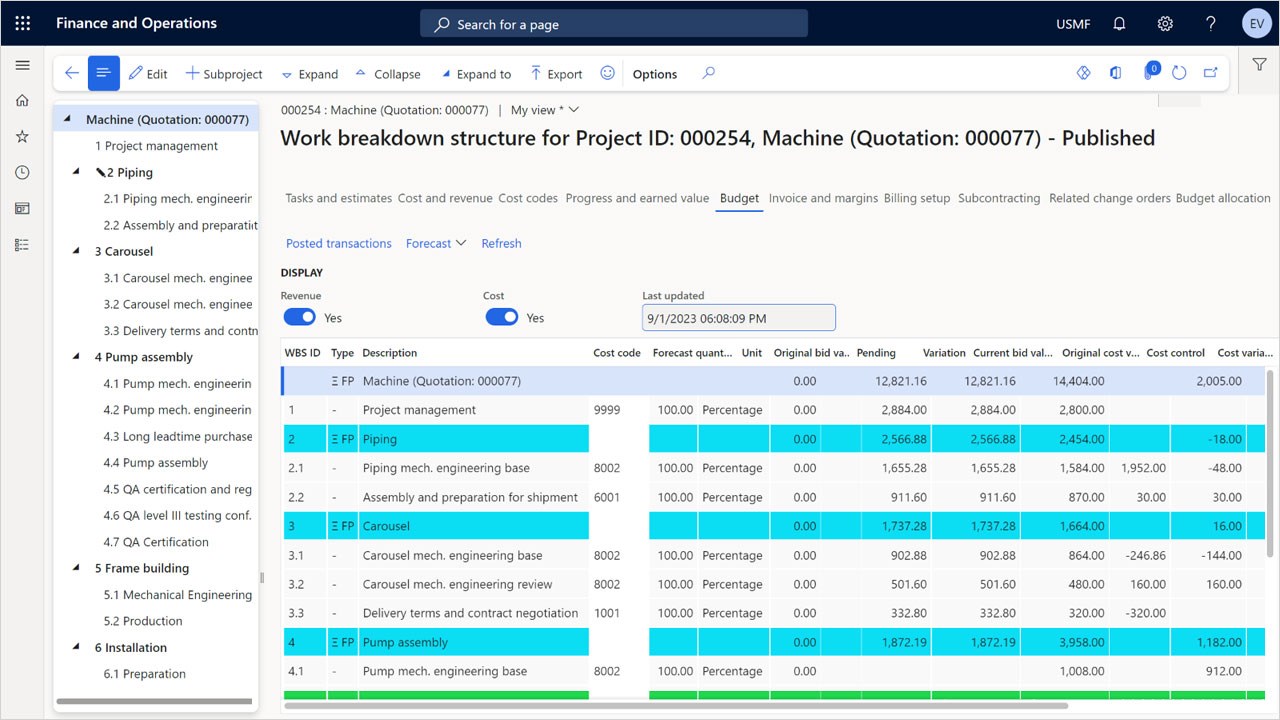Click the cost code 9999 cell
Screen dimensions: 1280x720
pos(619,410)
